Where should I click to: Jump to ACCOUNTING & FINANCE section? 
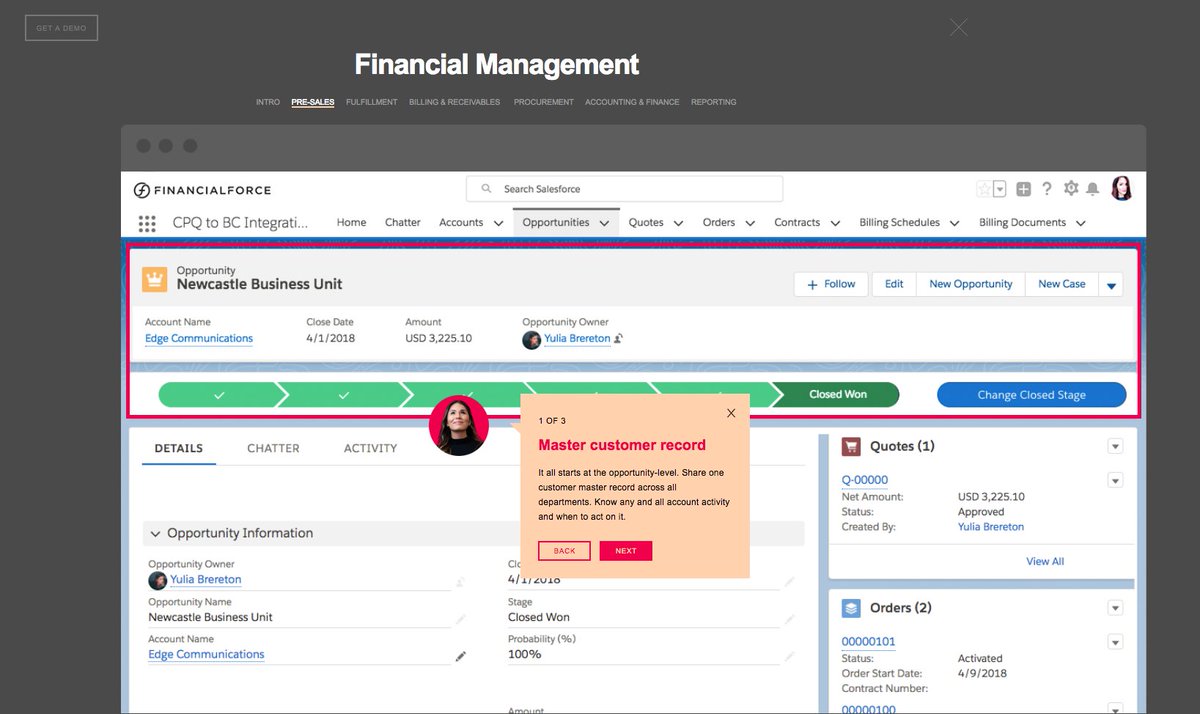click(632, 102)
